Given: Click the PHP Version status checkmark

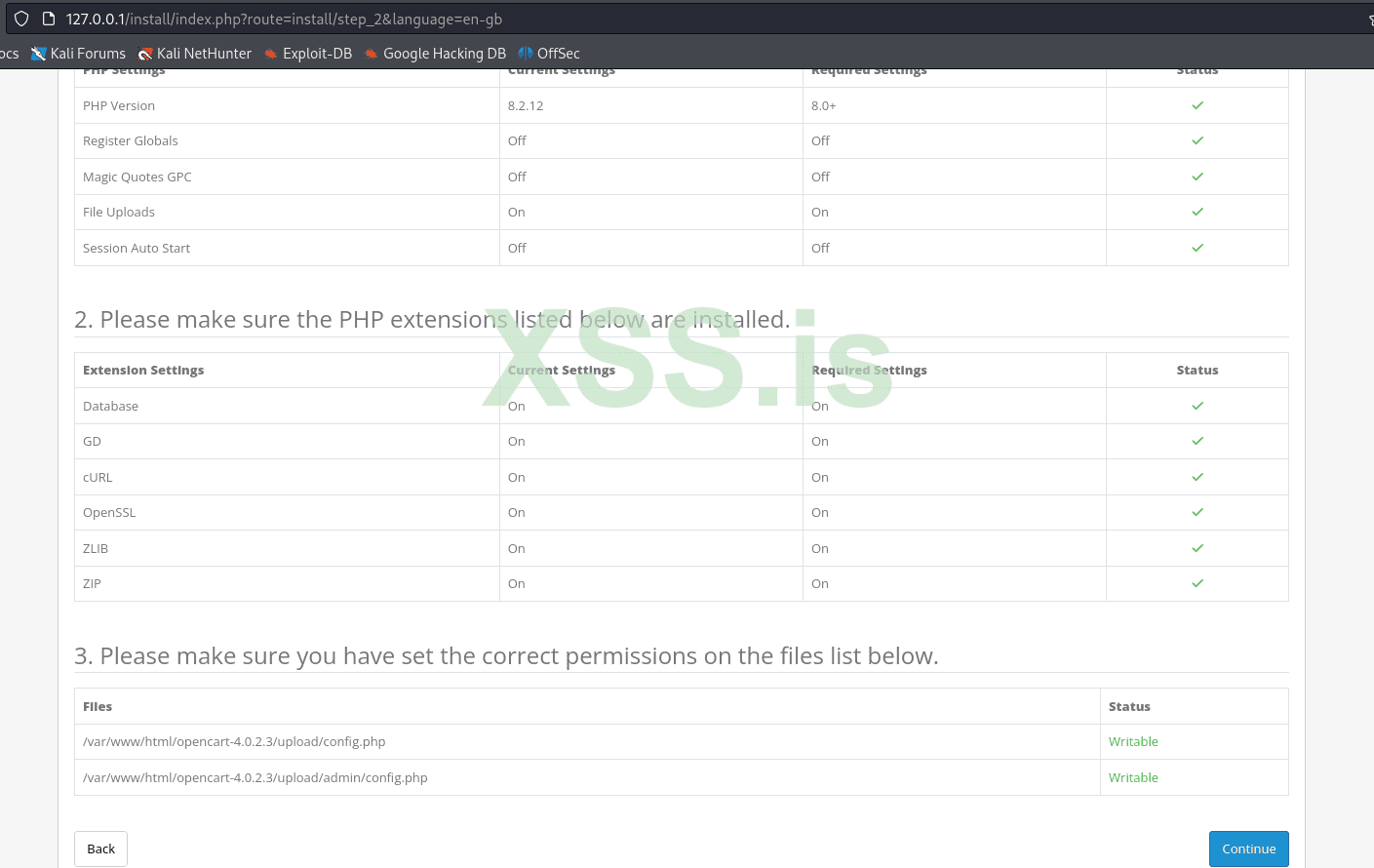Looking at the screenshot, I should pos(1197,105).
